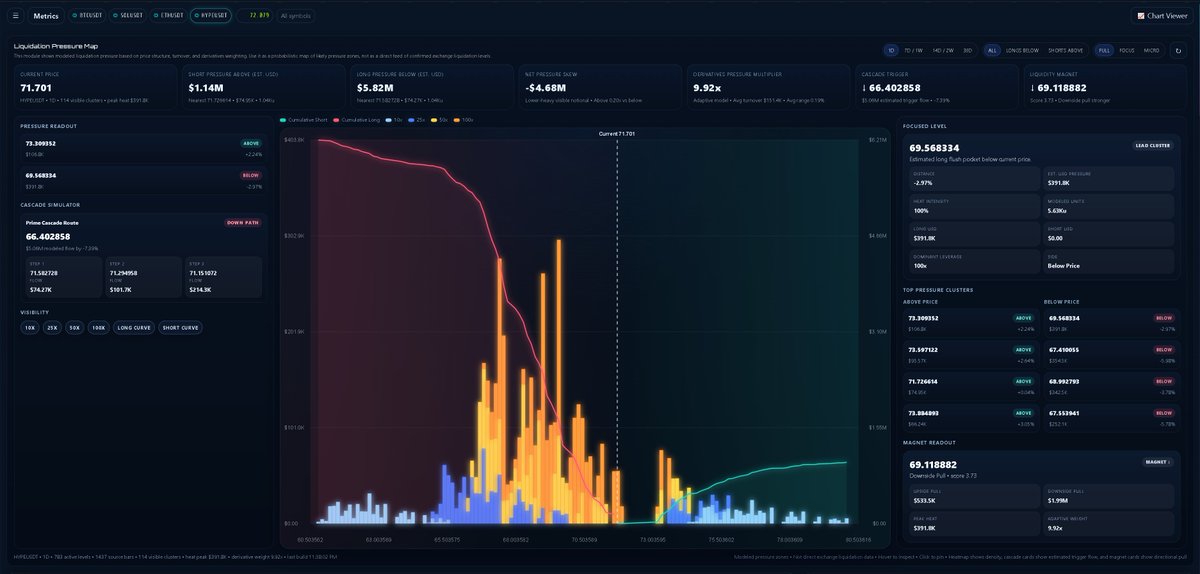1200x574 pixels.
Task: Select the MICRO view range
Action: tap(1152, 50)
